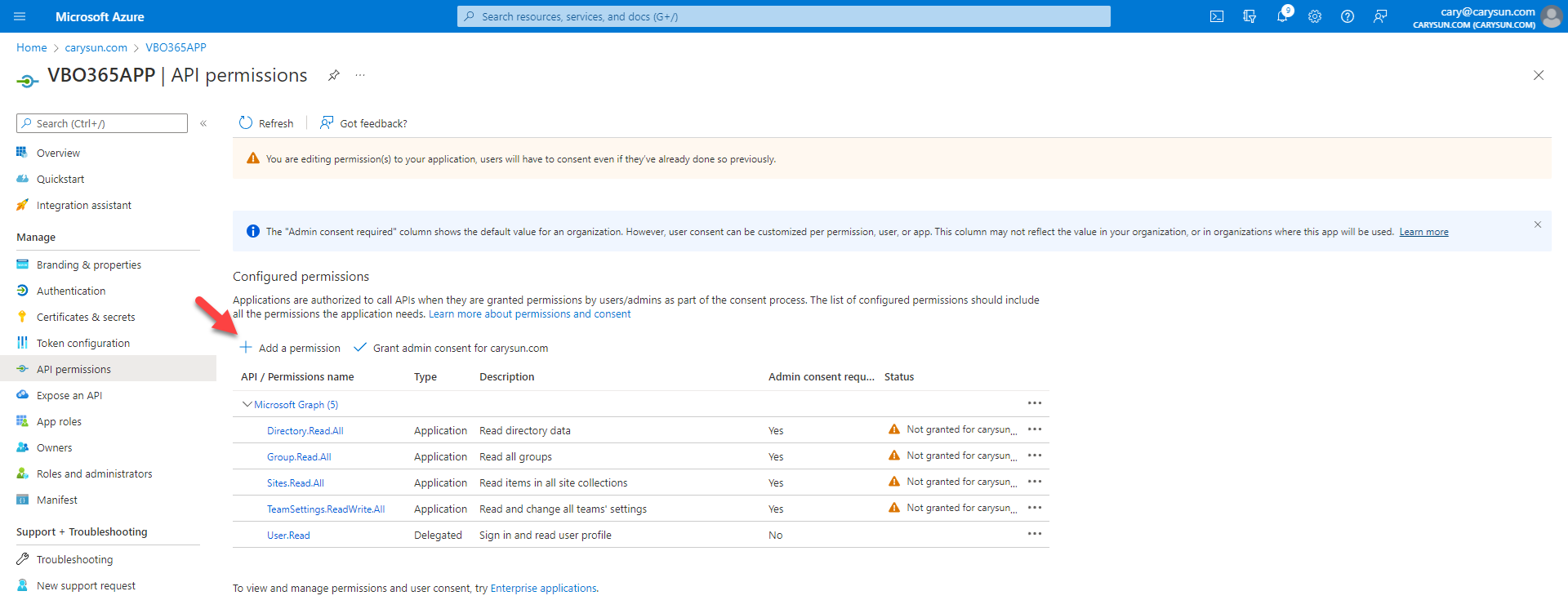Image resolution: width=1568 pixels, height=609 pixels.
Task: Open options for TeamSettings.ReadWrite.All row
Action: [x=1035, y=508]
